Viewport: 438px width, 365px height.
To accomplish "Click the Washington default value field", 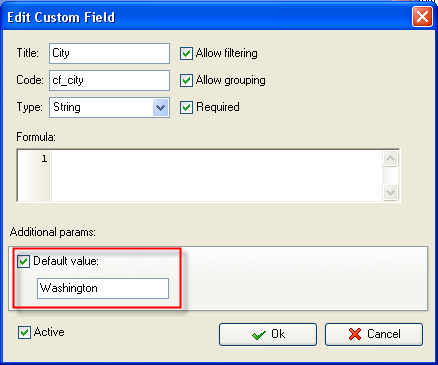I will tap(103, 288).
